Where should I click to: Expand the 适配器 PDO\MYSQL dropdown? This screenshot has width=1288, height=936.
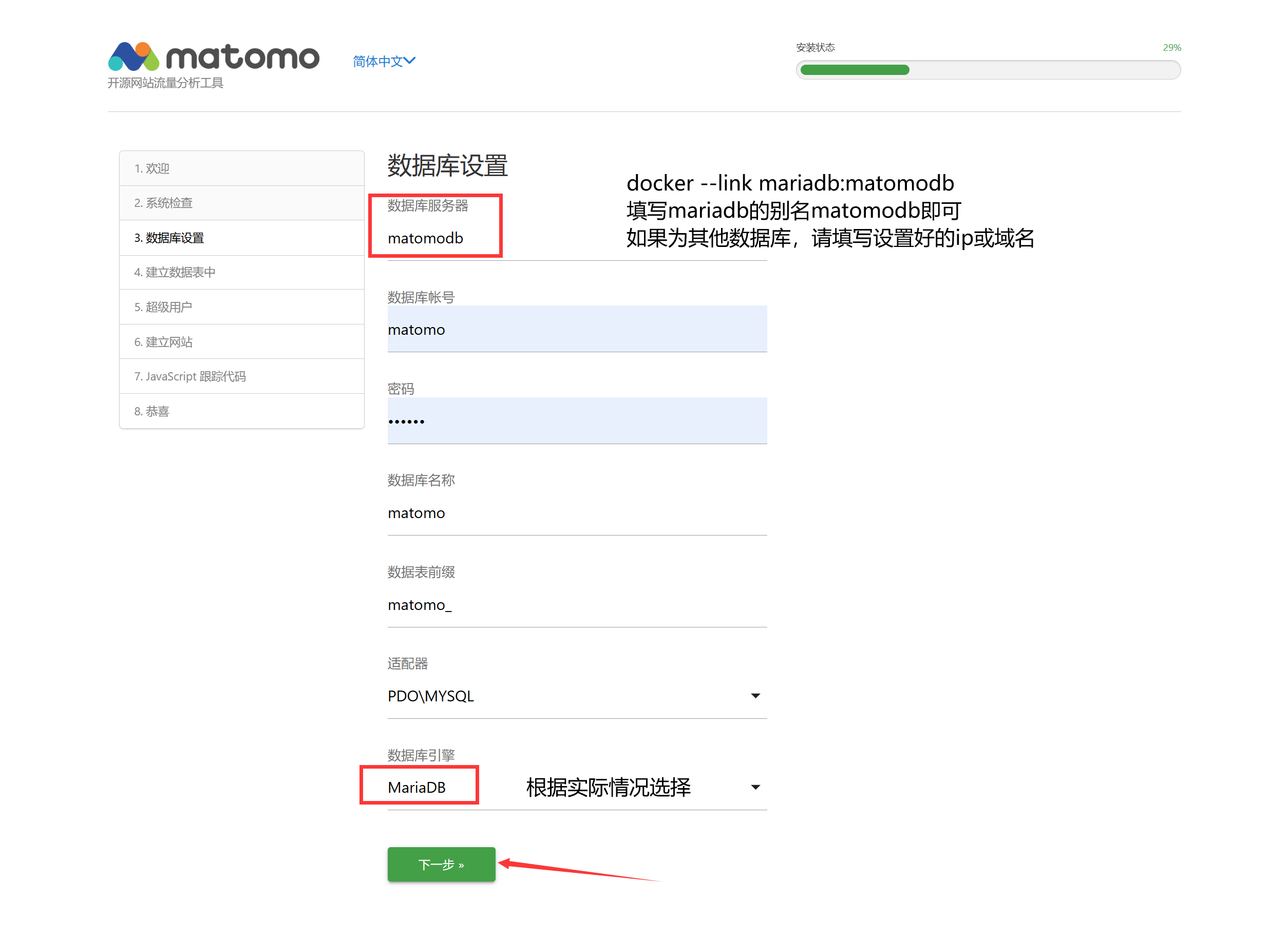576,696
